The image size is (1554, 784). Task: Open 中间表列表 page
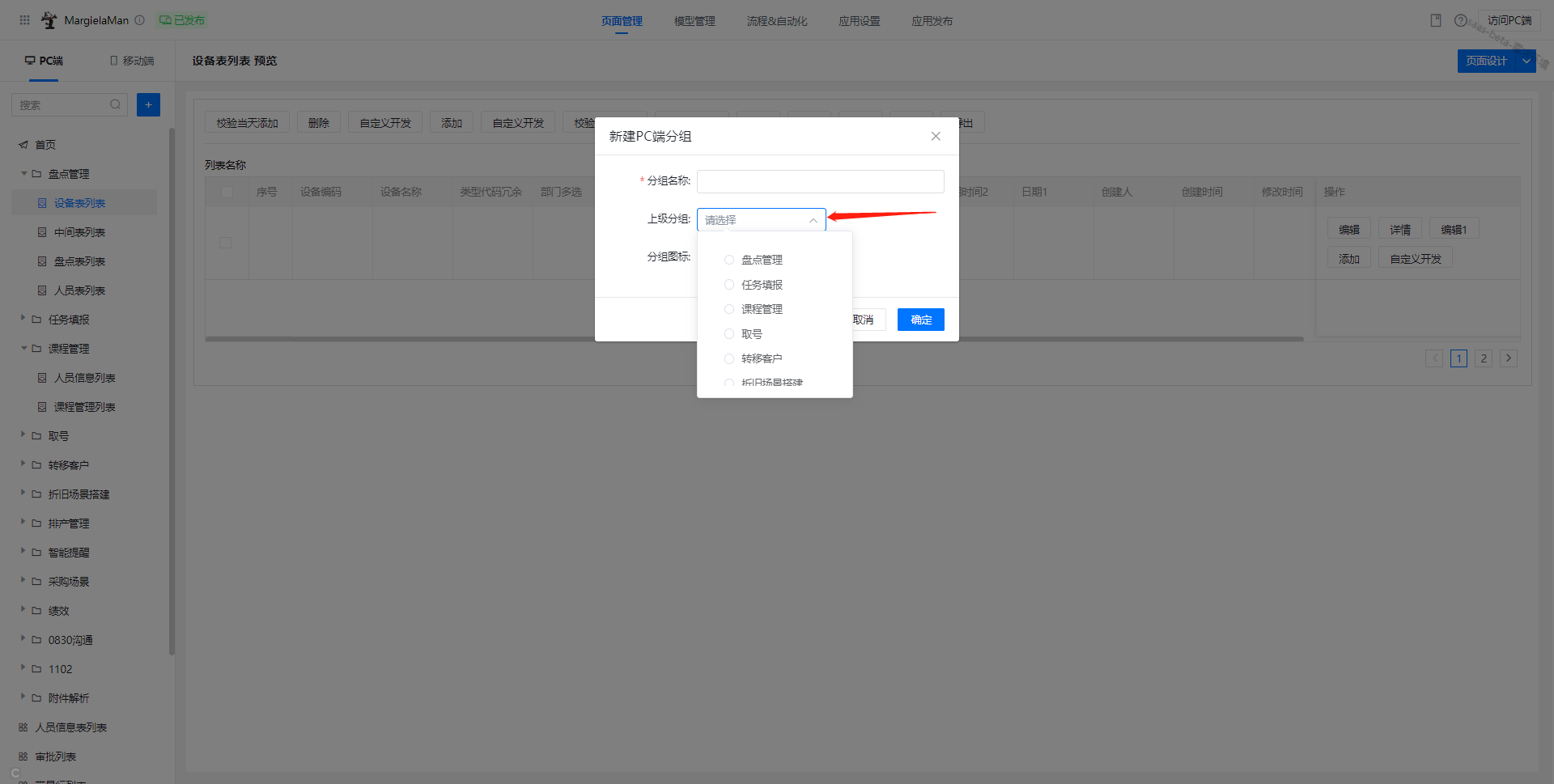pyautogui.click(x=79, y=232)
